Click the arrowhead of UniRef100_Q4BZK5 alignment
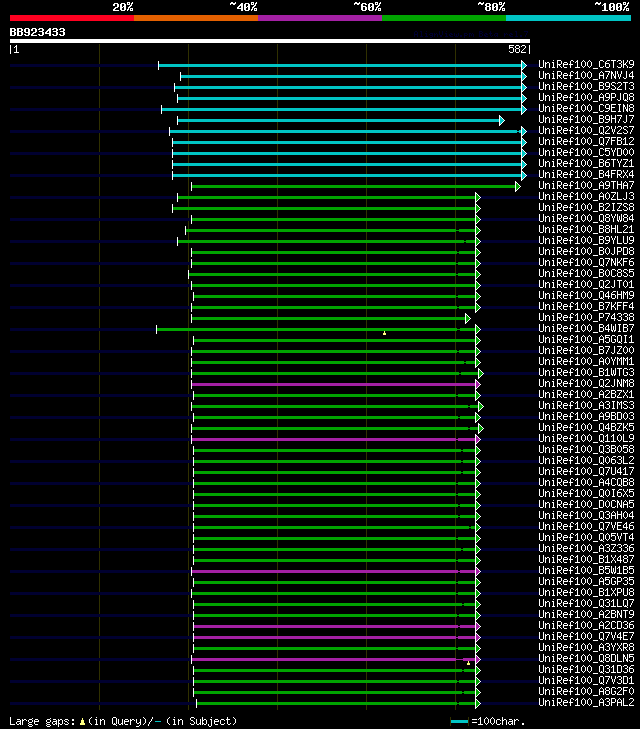Screen dimensions: 640x729 481,429
